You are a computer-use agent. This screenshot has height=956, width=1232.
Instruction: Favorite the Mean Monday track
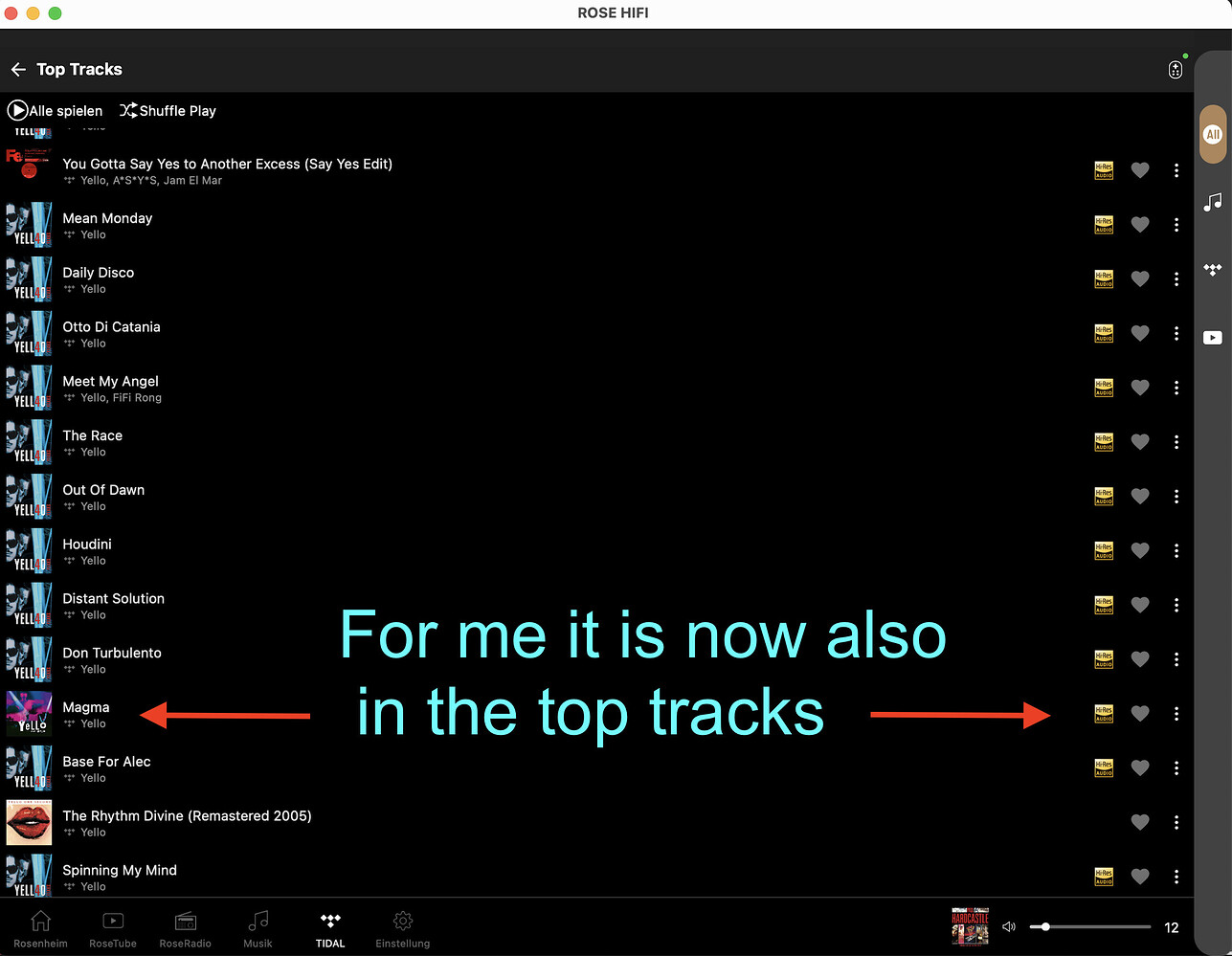pyautogui.click(x=1140, y=225)
